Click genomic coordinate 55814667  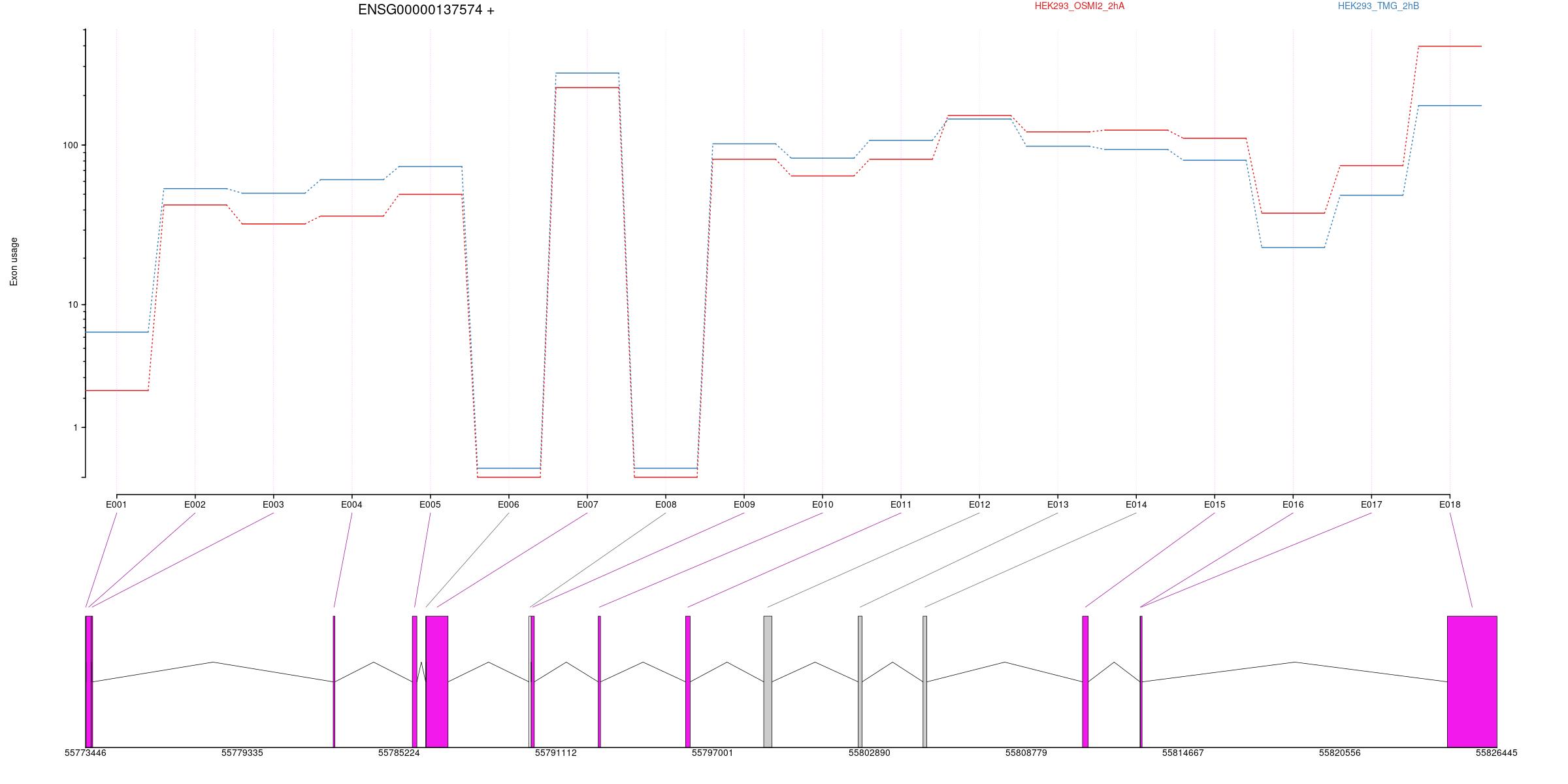click(x=1183, y=753)
